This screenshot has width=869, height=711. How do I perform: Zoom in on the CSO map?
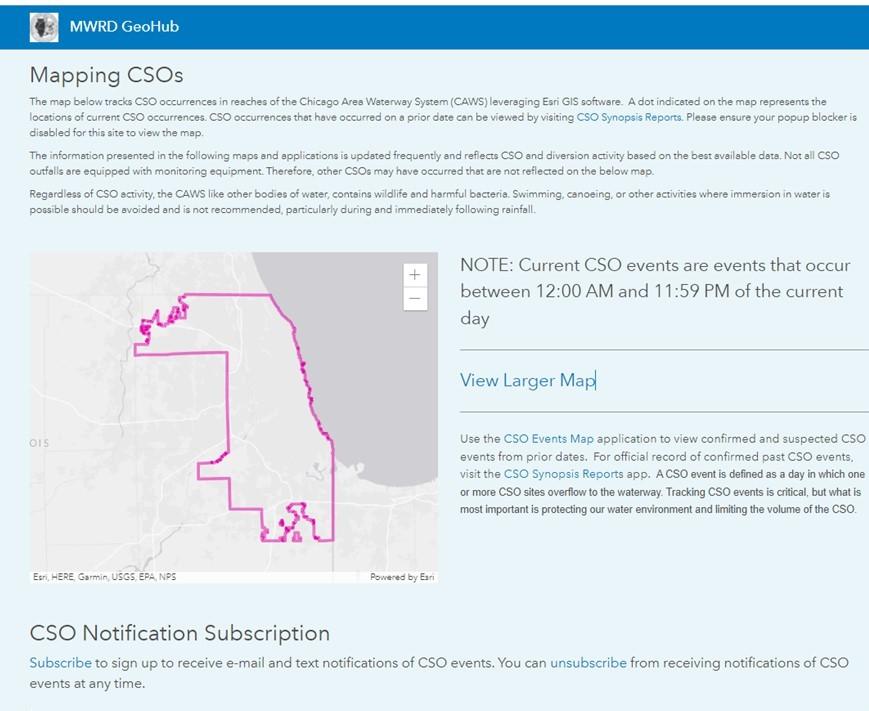(415, 274)
